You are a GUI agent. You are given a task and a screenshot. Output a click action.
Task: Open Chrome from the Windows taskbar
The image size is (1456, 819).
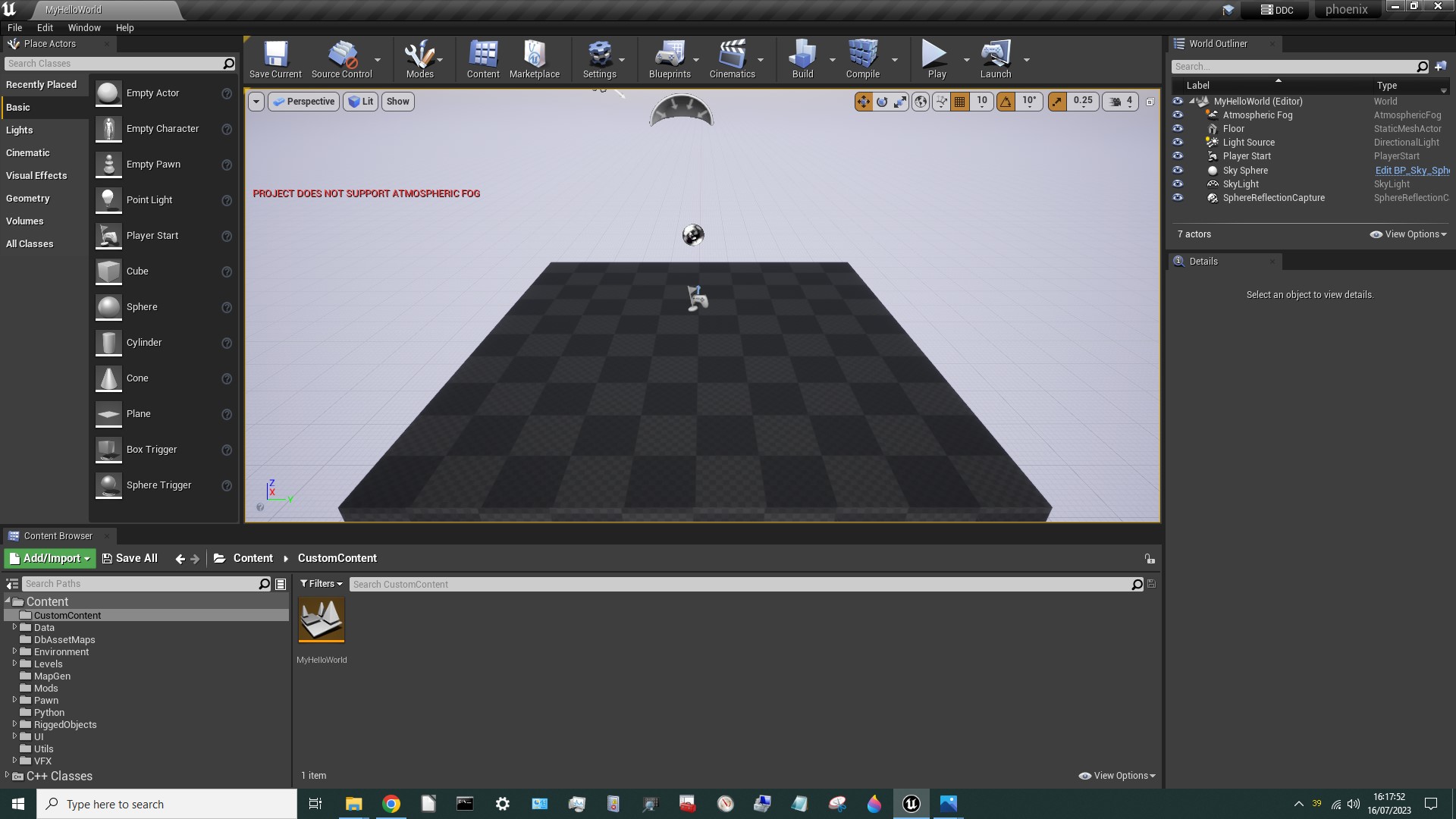(x=391, y=804)
